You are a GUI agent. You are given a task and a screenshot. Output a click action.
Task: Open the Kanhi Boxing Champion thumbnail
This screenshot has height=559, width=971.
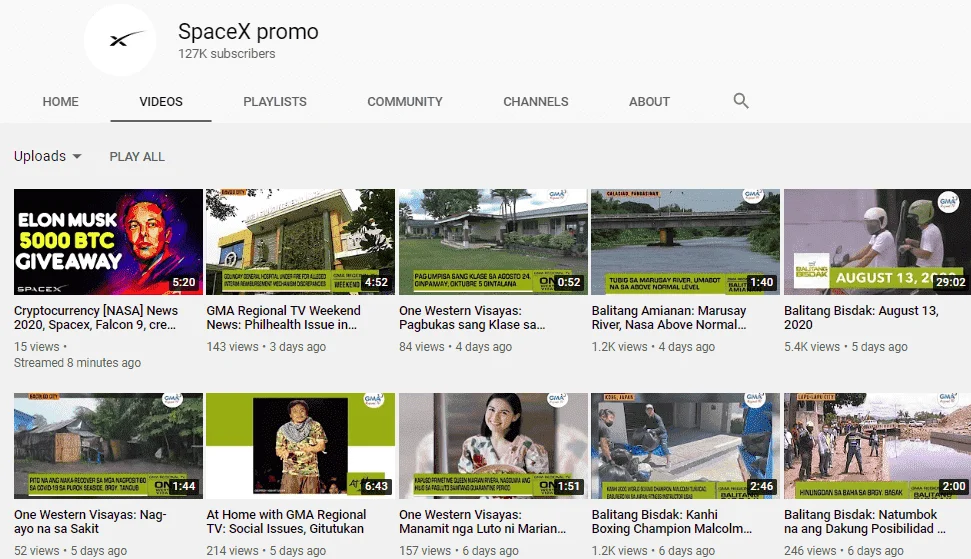coord(686,446)
